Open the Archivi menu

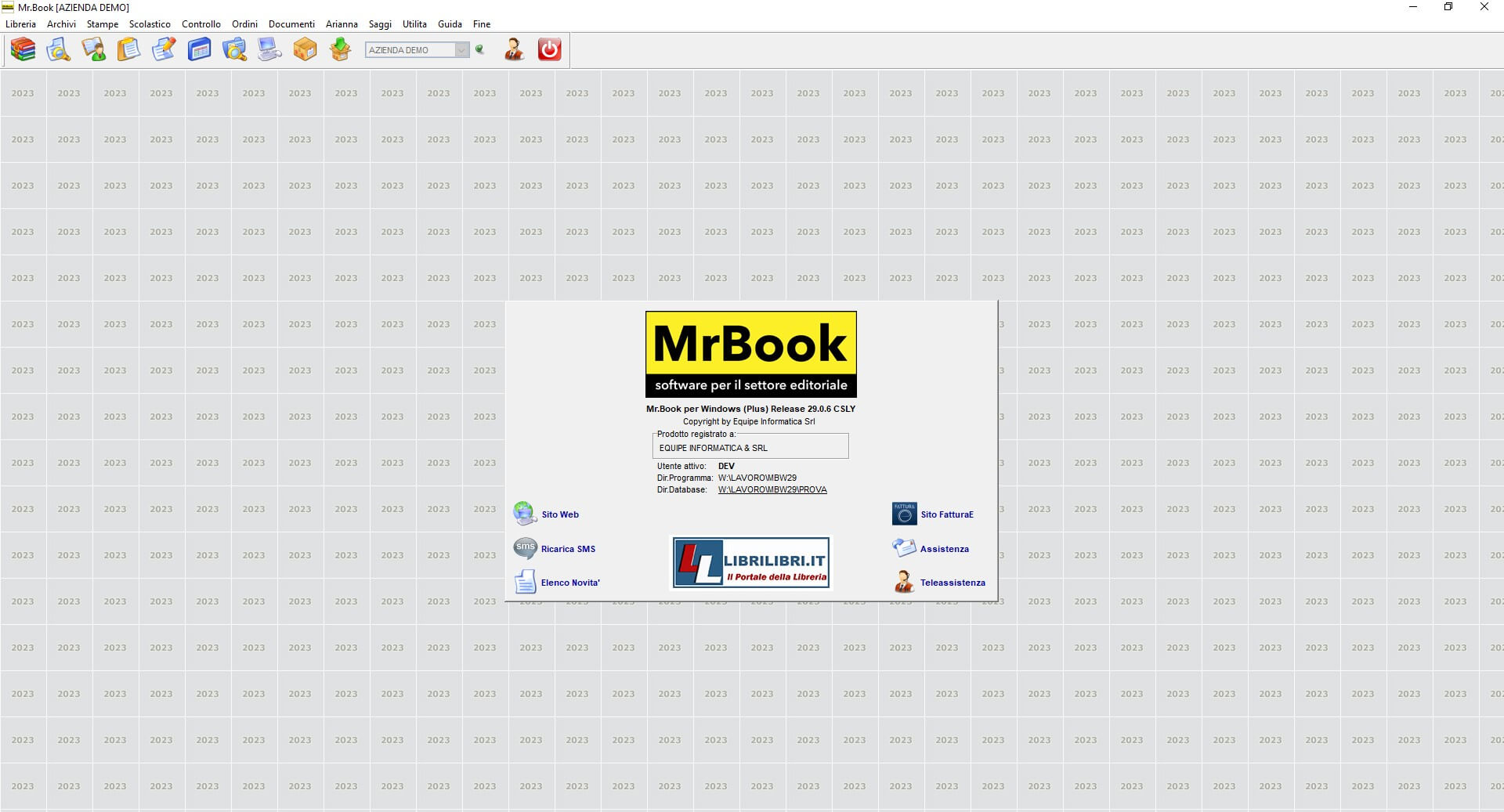point(61,24)
